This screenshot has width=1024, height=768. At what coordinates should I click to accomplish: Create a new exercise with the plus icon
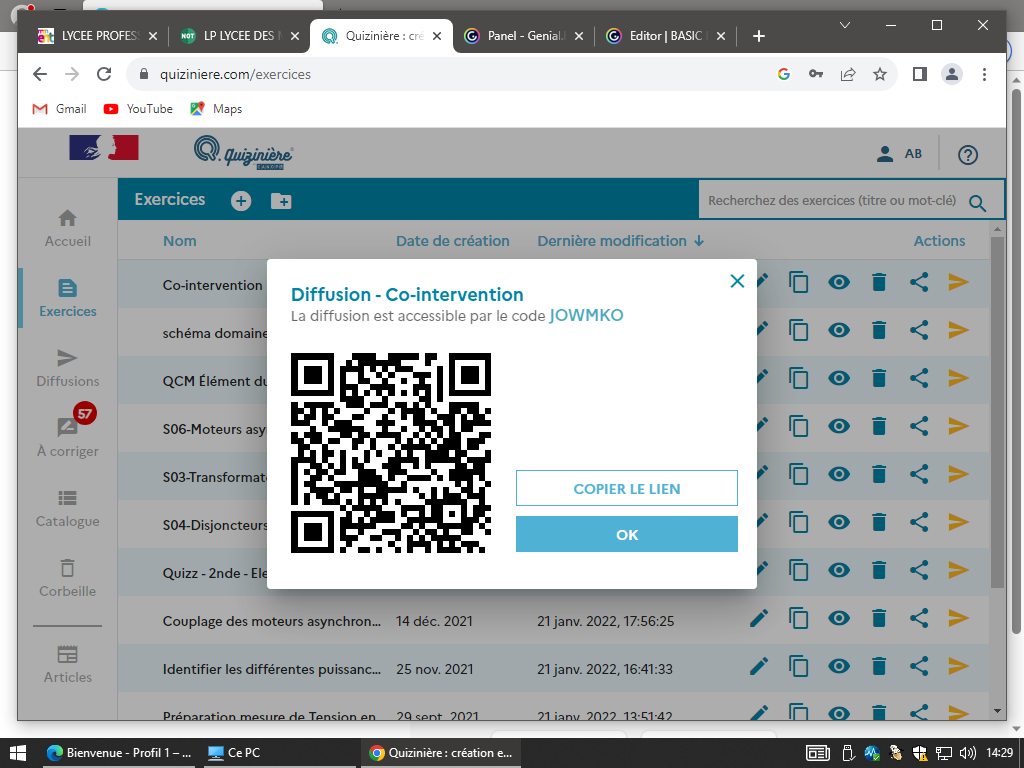[241, 200]
